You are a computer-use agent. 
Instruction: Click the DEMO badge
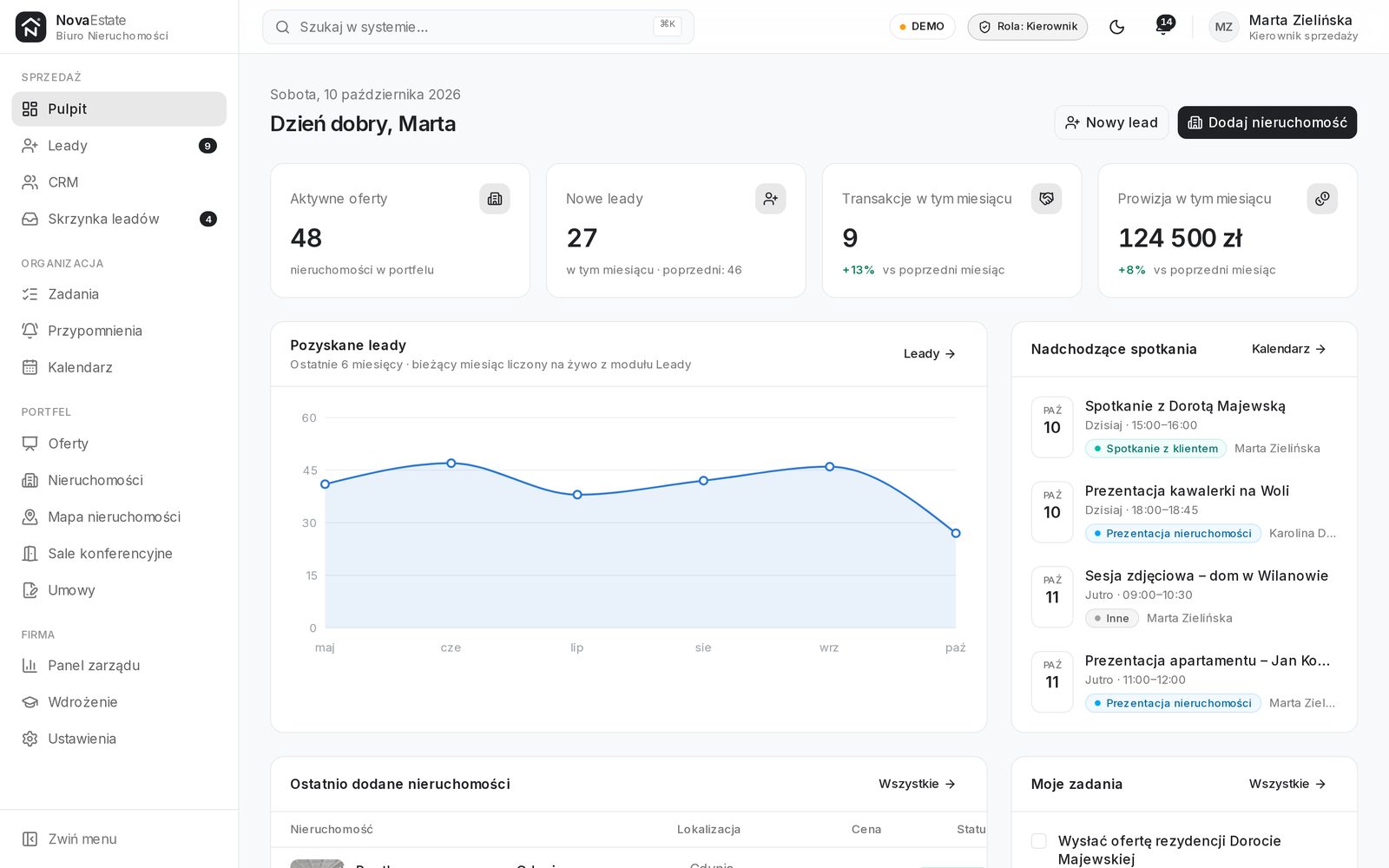[x=922, y=27]
